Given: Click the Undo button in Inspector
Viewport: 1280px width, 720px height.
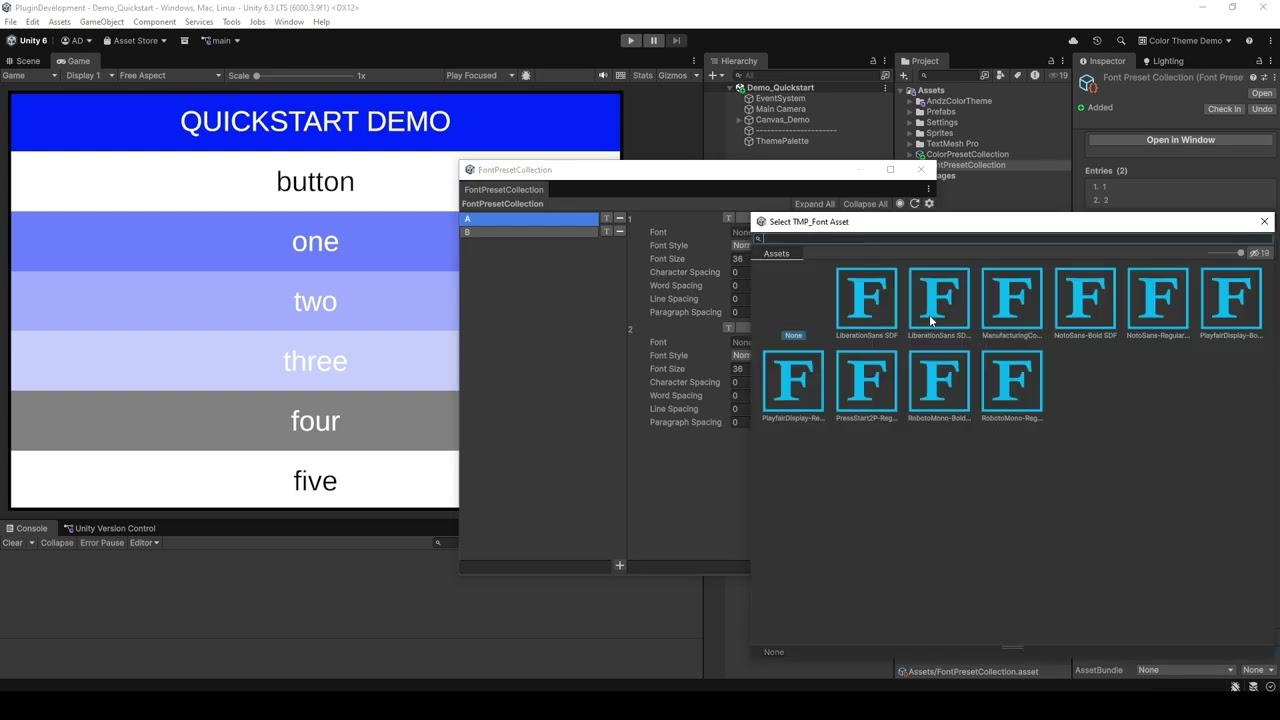Looking at the screenshot, I should [1261, 109].
